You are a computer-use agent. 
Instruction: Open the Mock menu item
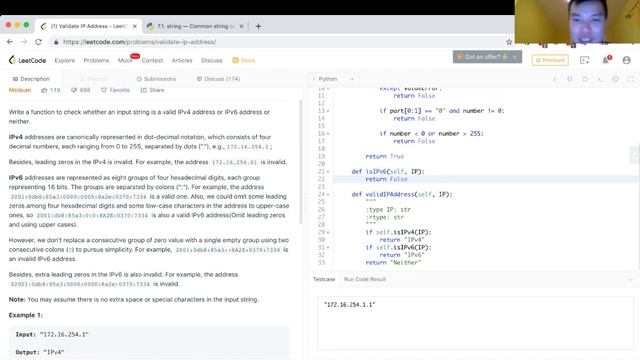[125, 60]
